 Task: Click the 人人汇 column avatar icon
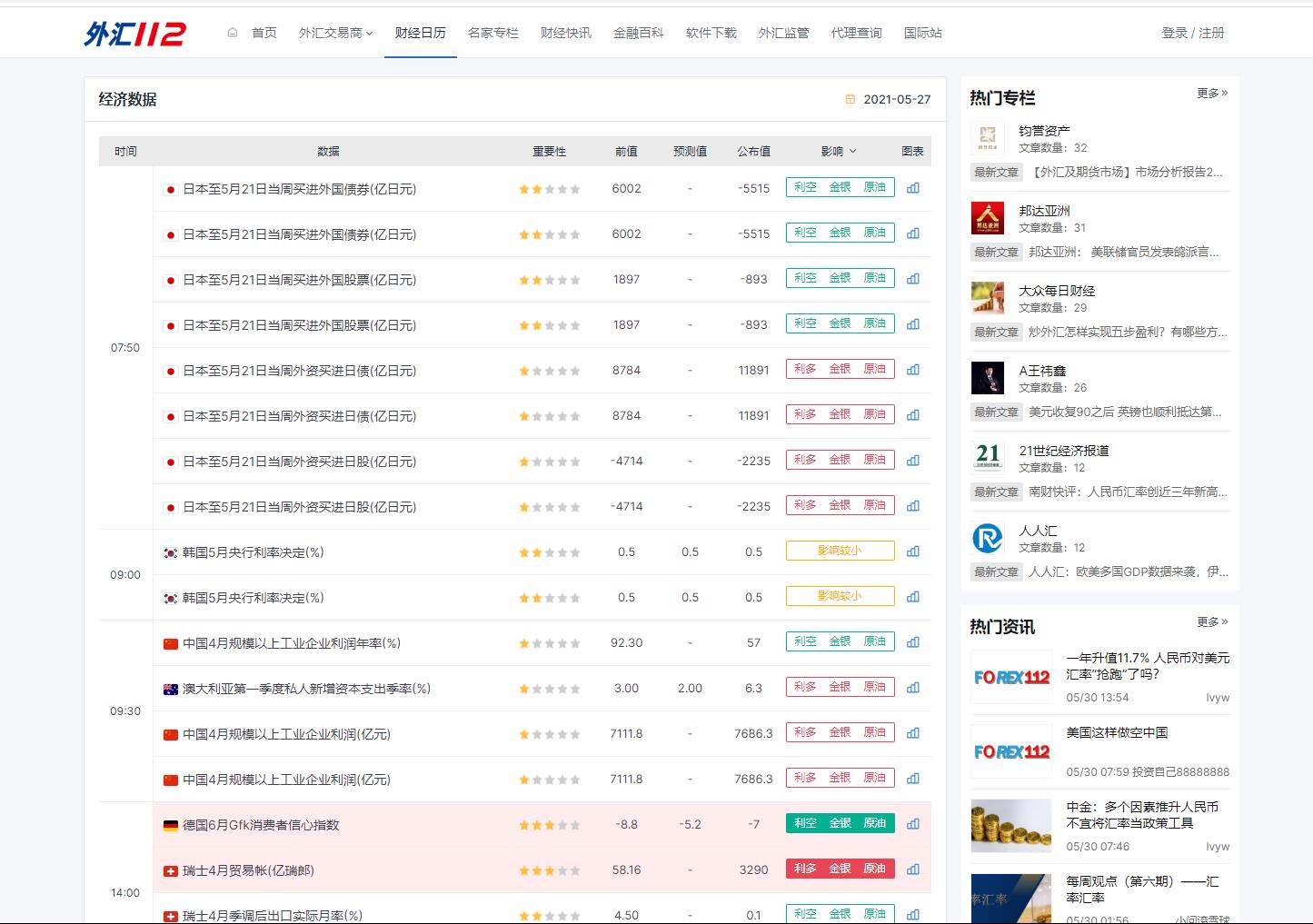[x=987, y=538]
